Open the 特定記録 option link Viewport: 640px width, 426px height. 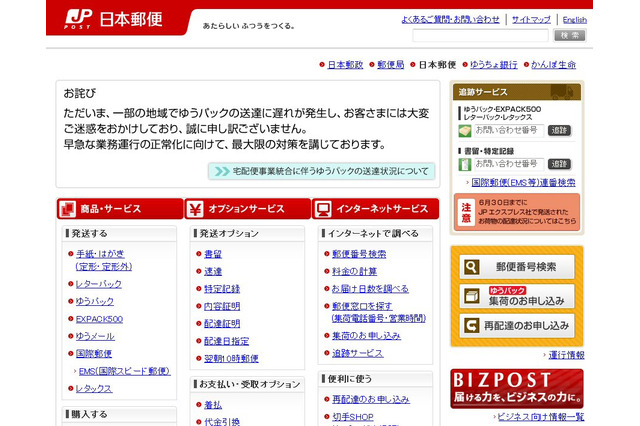pos(222,289)
